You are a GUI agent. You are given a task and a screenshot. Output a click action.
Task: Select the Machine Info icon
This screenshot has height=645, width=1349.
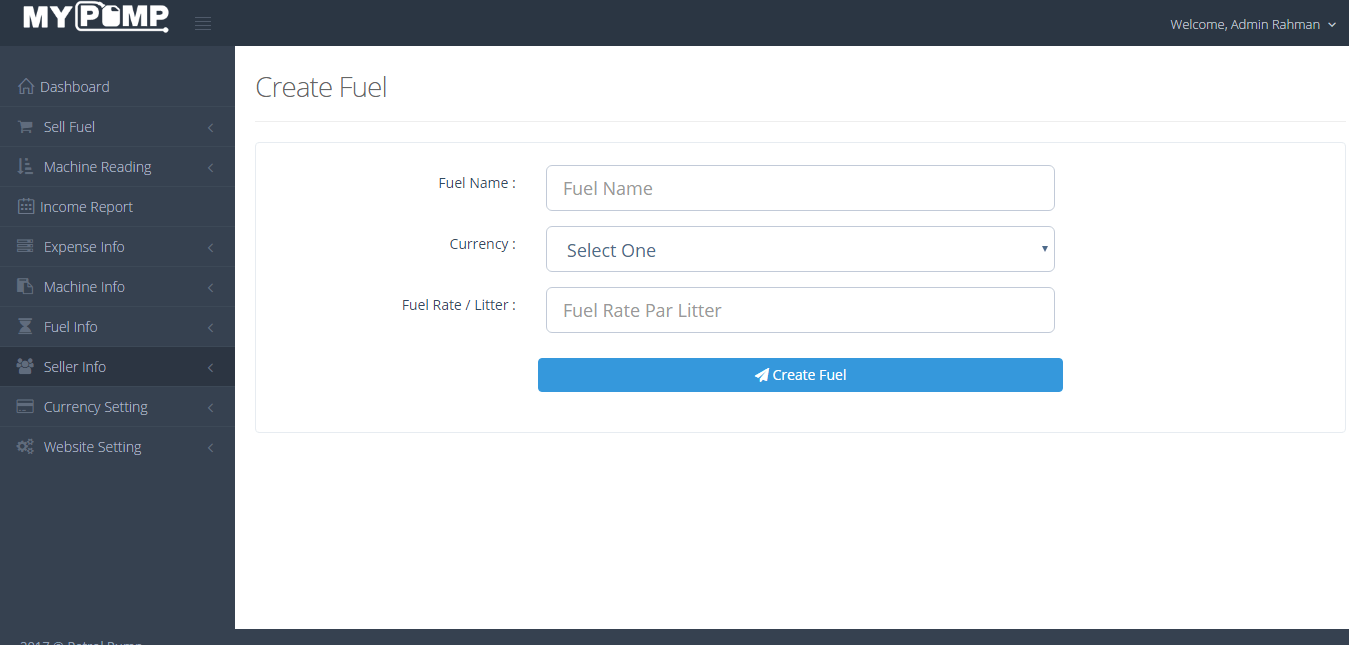point(24,286)
